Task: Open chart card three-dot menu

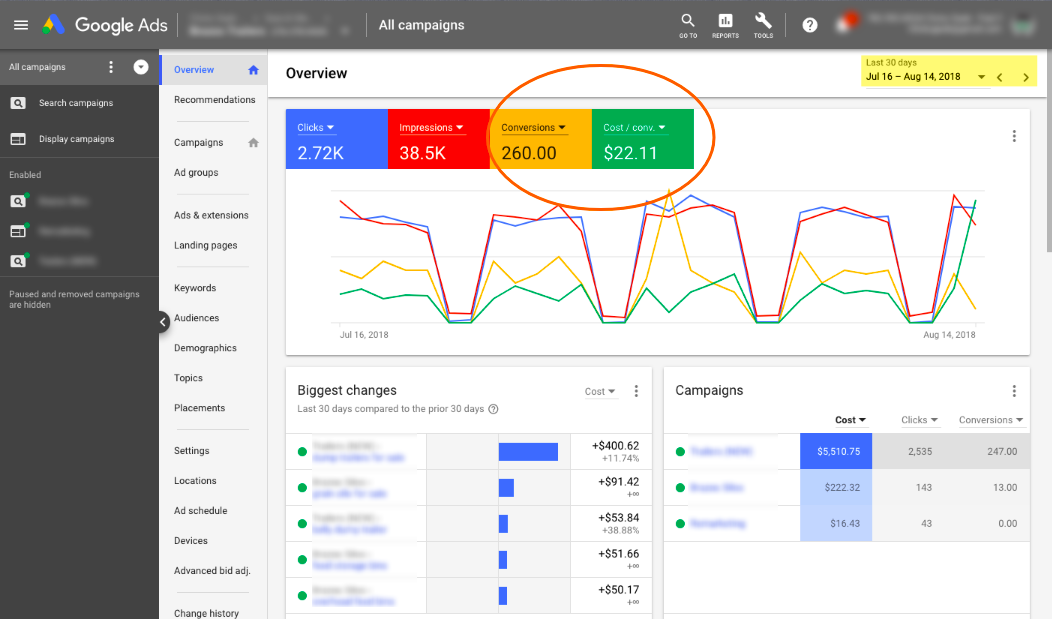Action: coord(1014,136)
